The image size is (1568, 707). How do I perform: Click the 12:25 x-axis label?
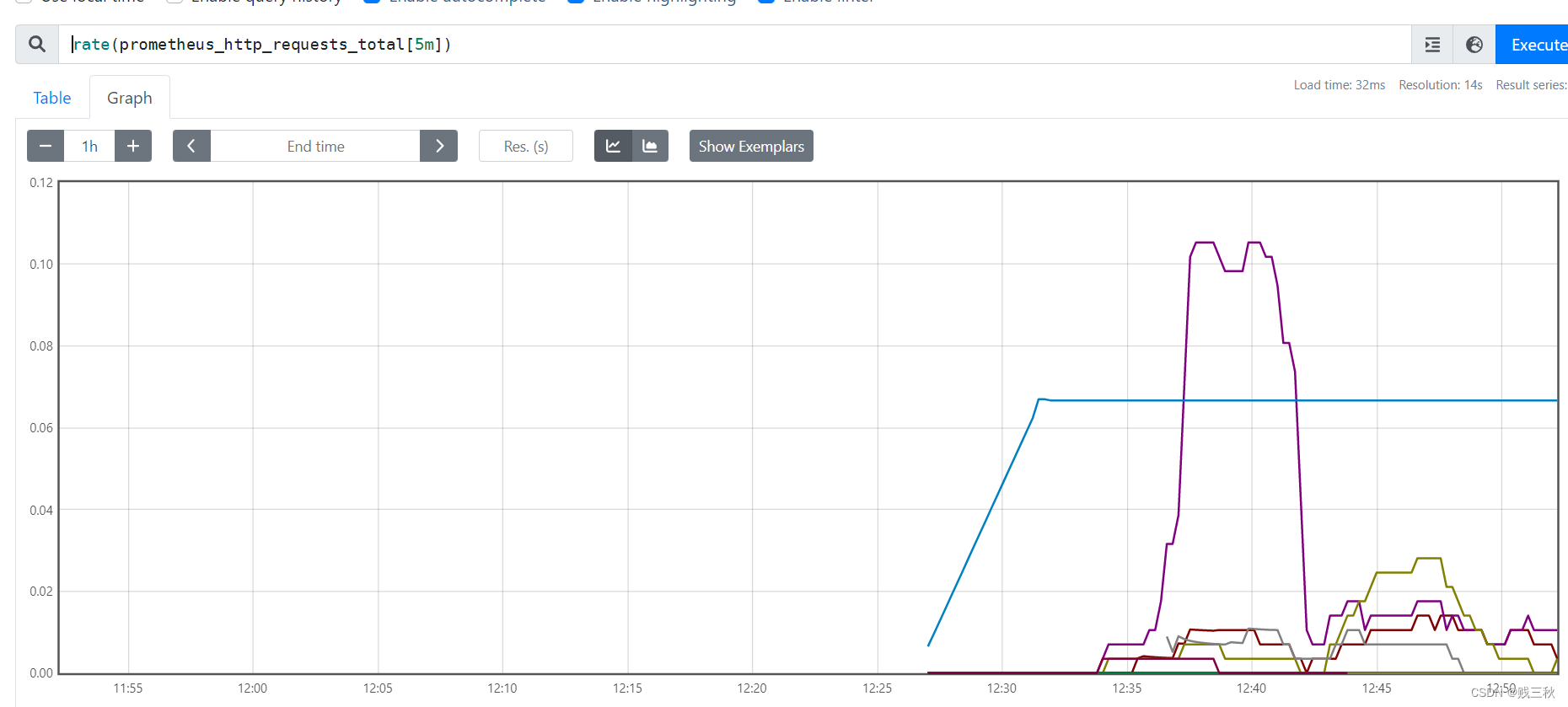[878, 688]
